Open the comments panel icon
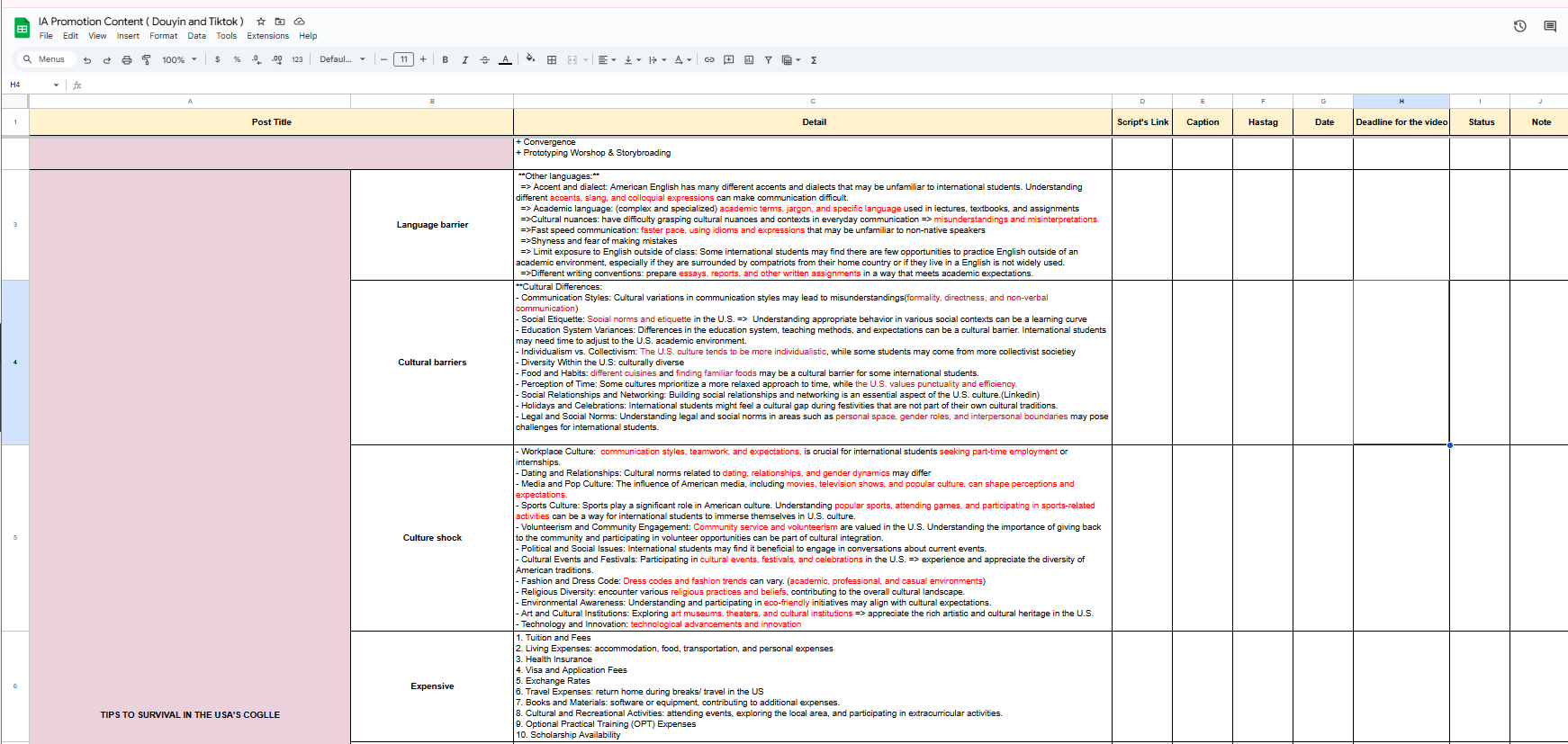 tap(1550, 26)
